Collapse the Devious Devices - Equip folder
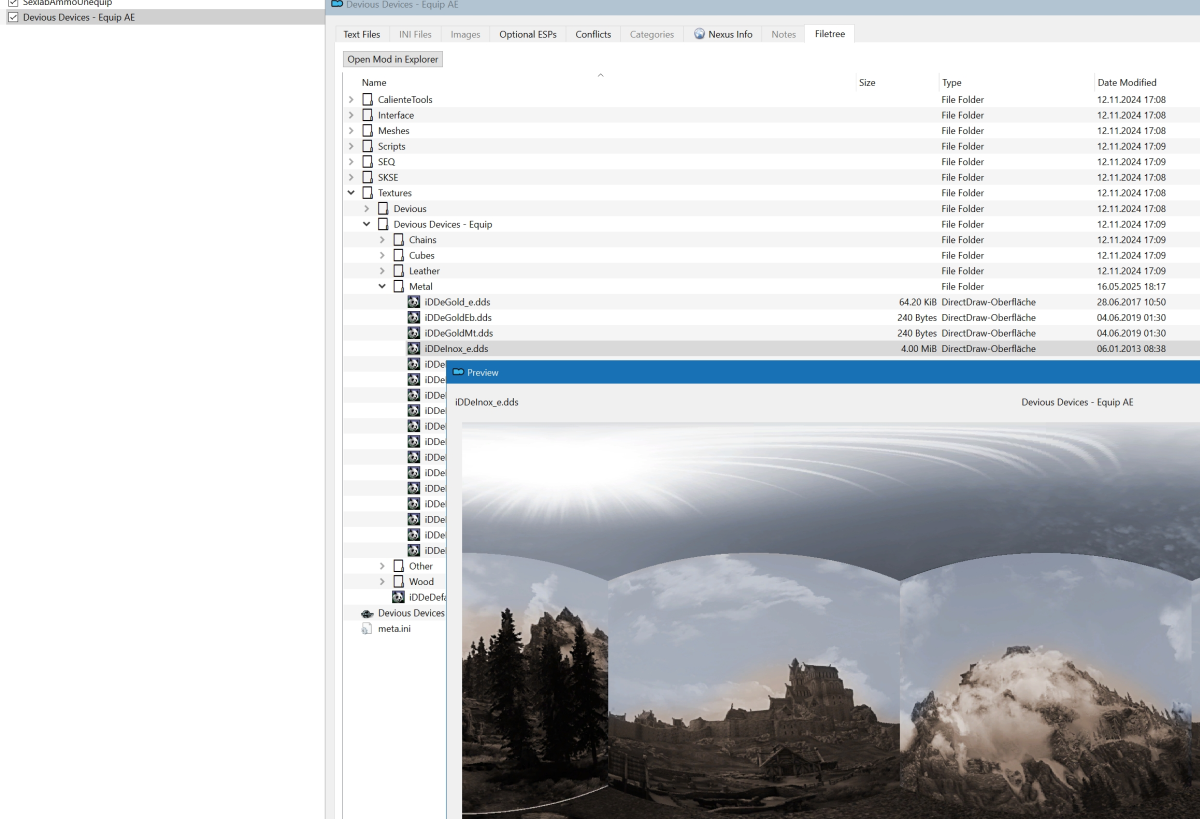This screenshot has height=819, width=1200. [x=367, y=224]
